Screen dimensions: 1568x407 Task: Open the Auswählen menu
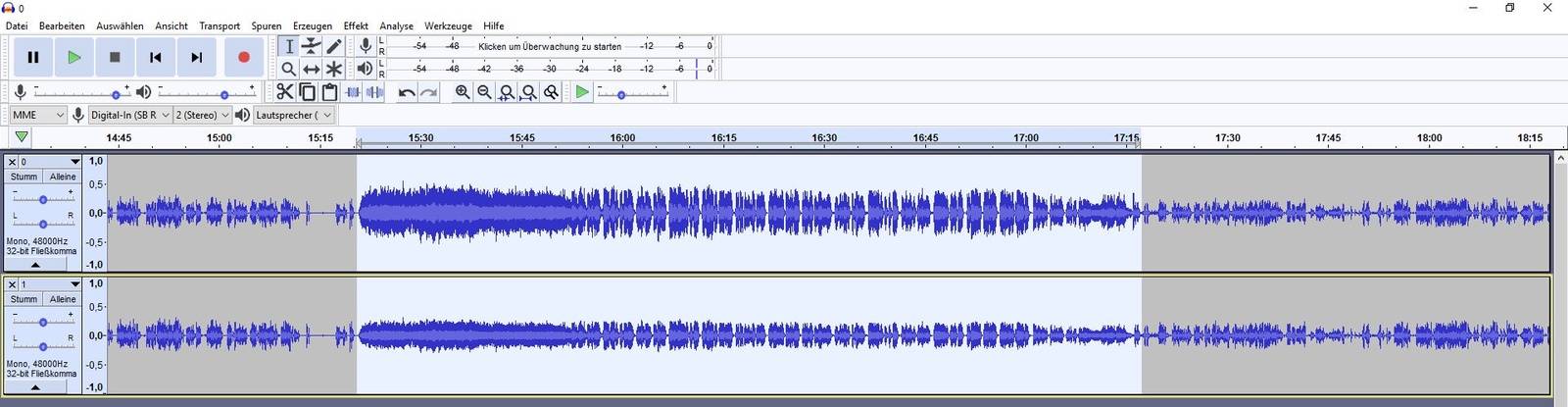(120, 25)
